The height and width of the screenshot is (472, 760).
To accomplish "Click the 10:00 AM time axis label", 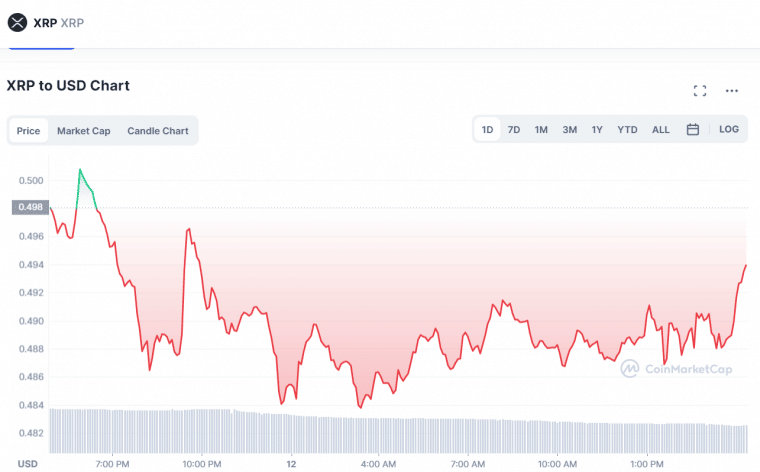I will pos(557,464).
